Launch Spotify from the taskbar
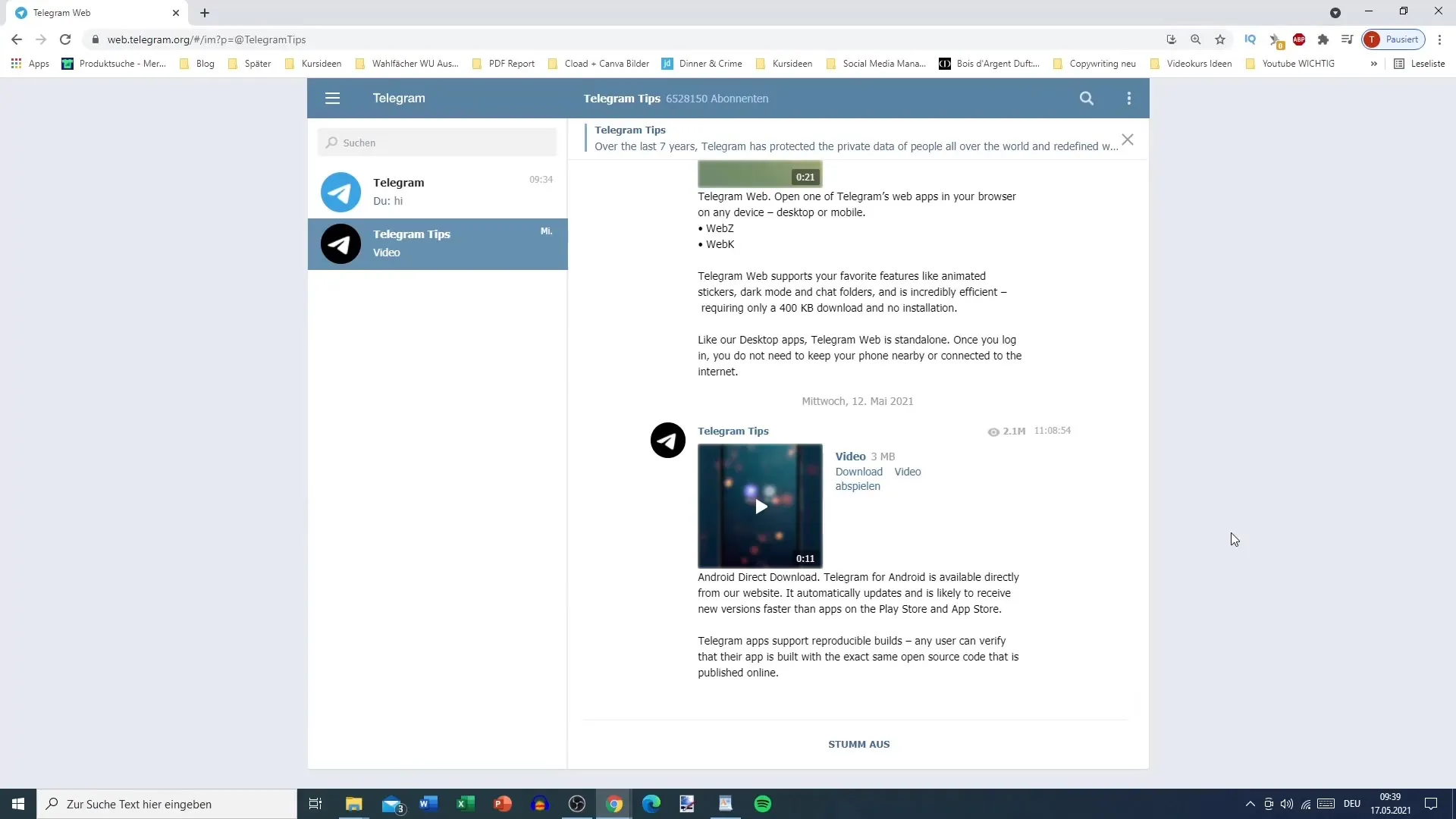Screen dimensions: 1456x819 (x=763, y=804)
